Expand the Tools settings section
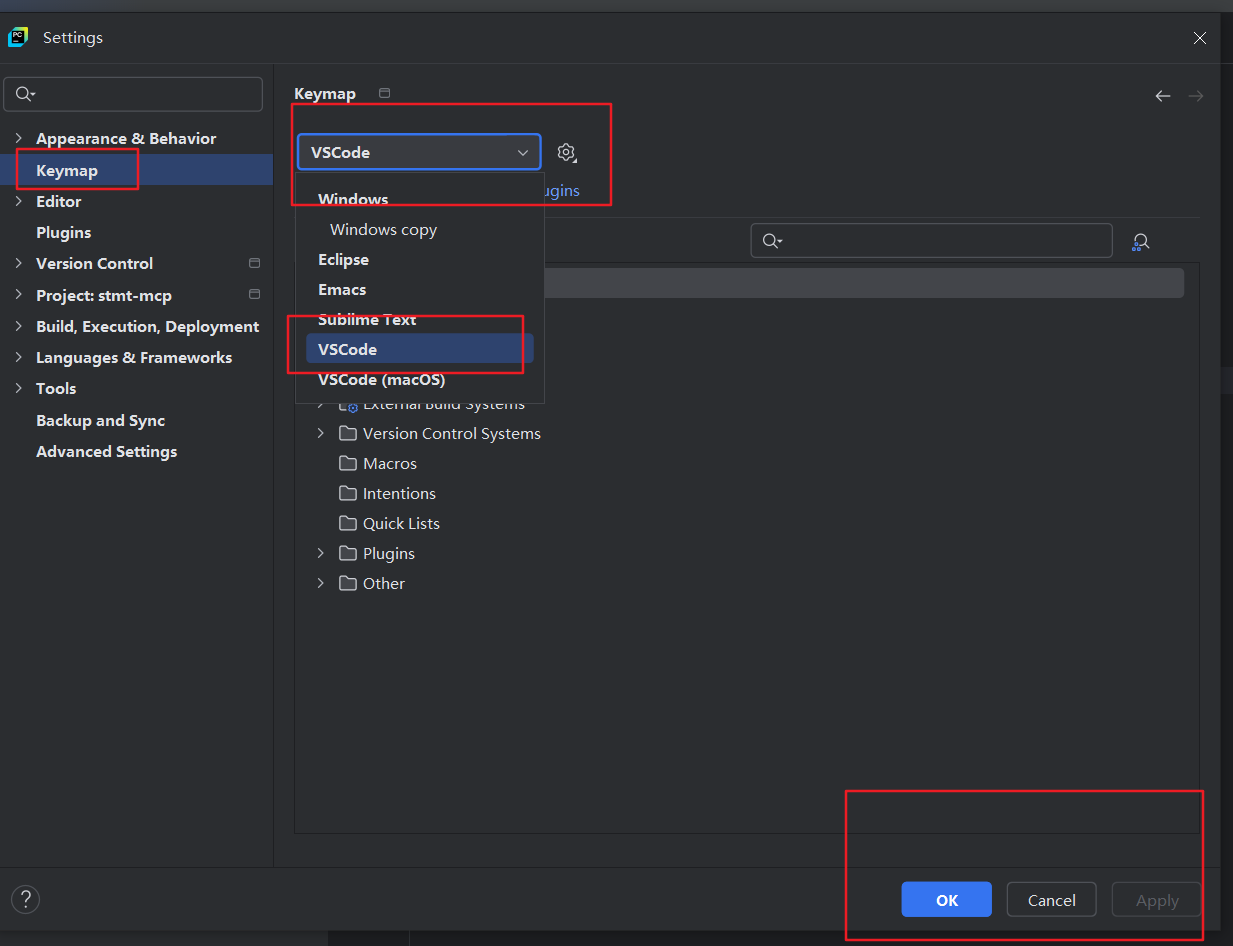This screenshot has width=1233, height=946. [18, 388]
